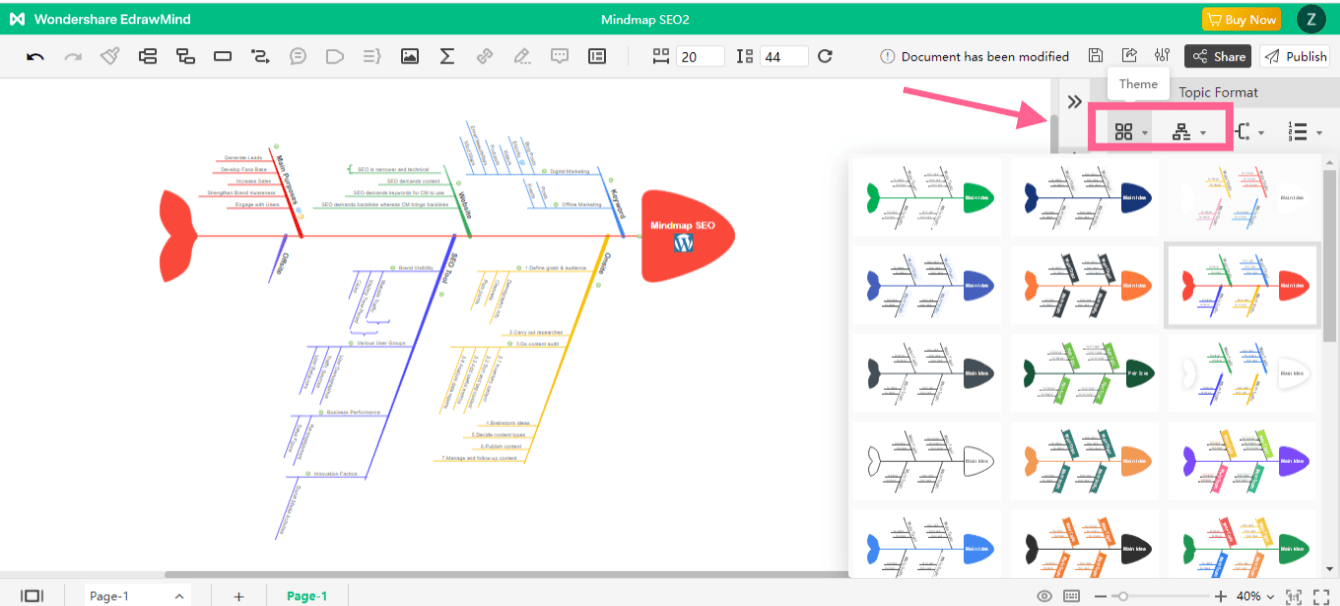Screen dimensions: 1340x606
Task: Select the highlighted red fishbone theme thumbnail
Action: (1243, 285)
